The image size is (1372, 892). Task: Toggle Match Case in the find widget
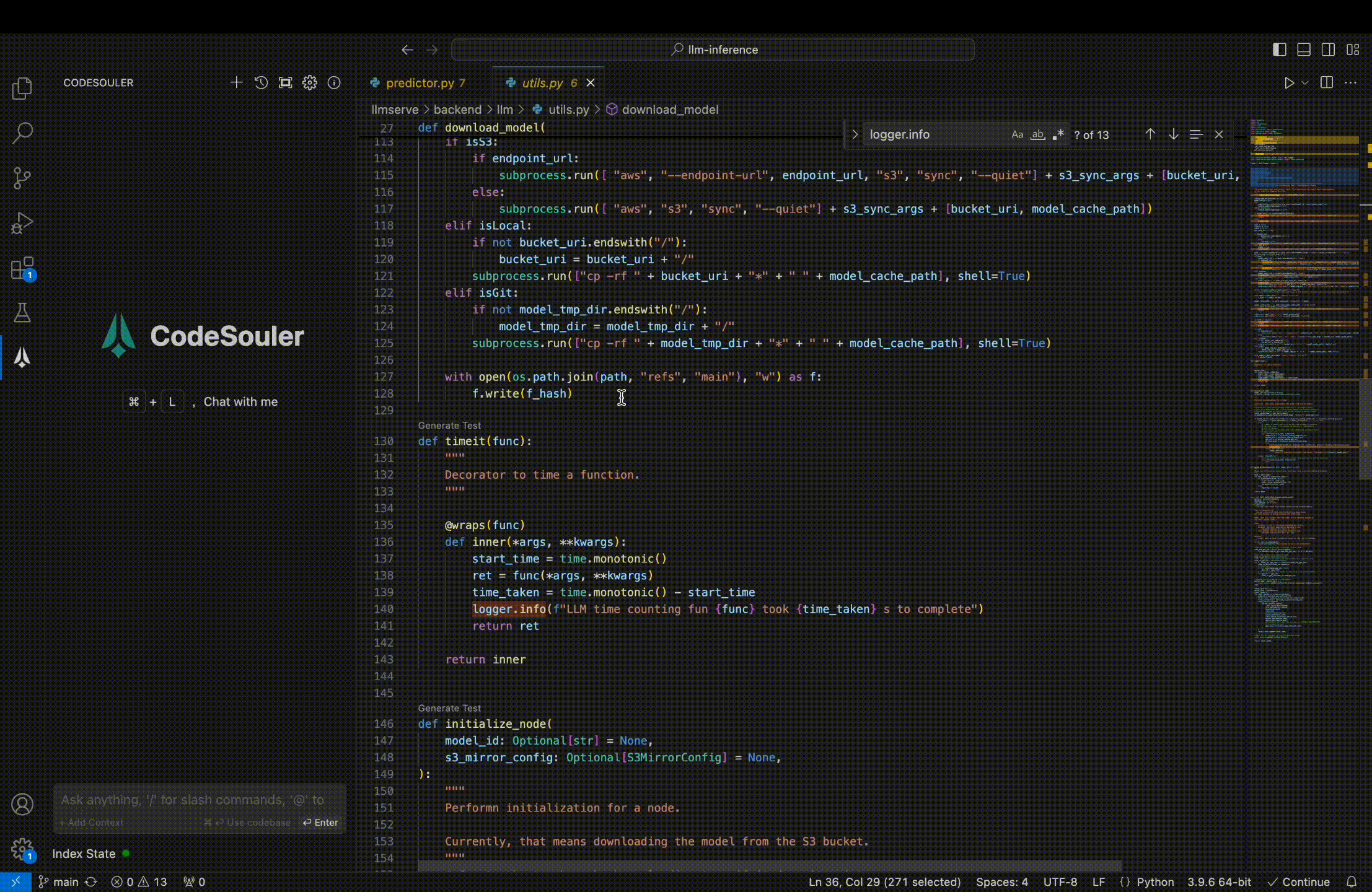(1017, 134)
